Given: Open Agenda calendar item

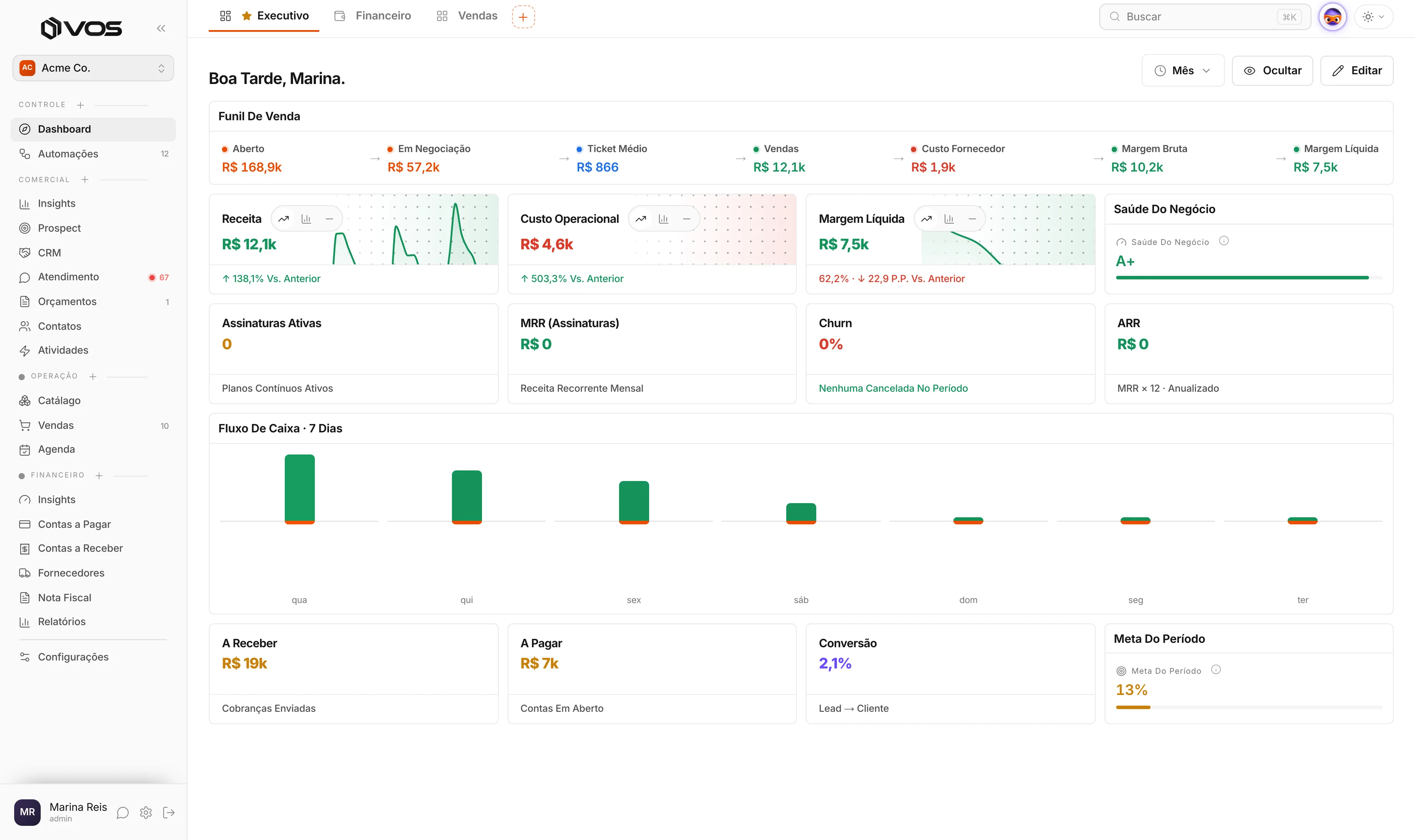Looking at the screenshot, I should (93, 450).
